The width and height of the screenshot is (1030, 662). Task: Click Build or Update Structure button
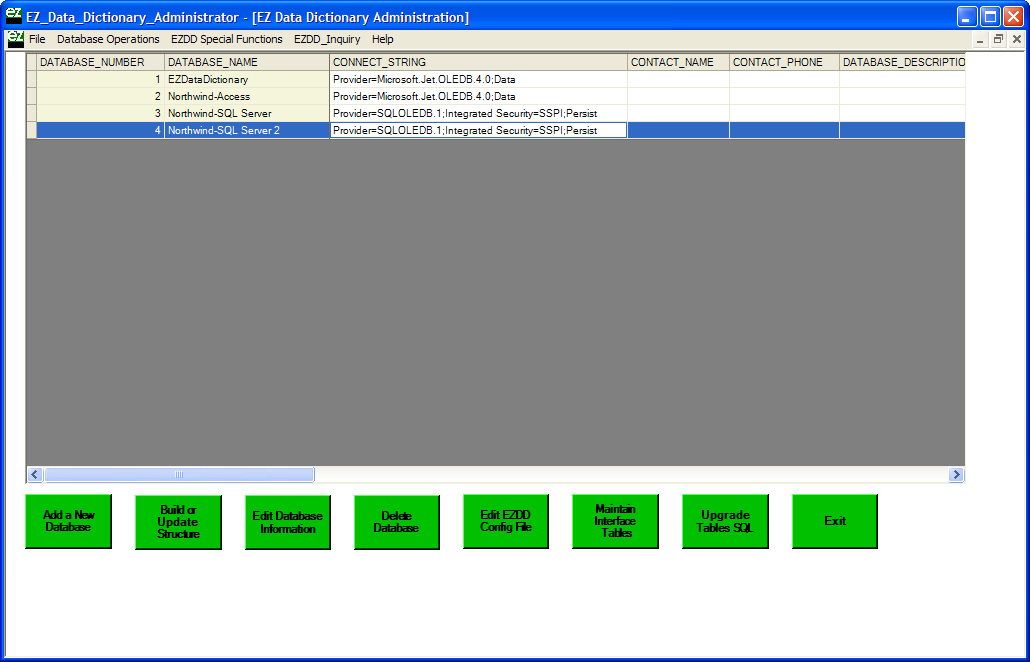pyautogui.click(x=178, y=522)
